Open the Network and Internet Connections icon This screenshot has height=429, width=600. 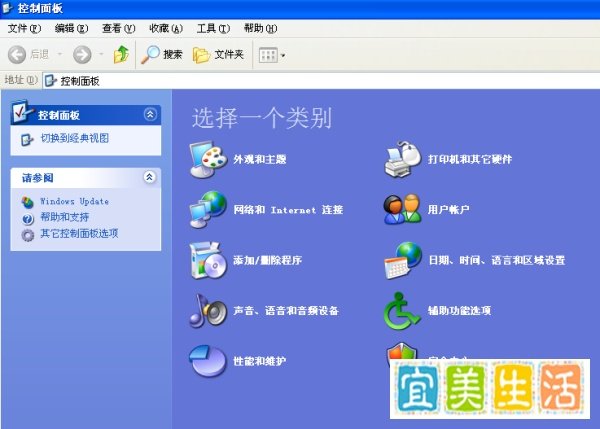tap(209, 209)
